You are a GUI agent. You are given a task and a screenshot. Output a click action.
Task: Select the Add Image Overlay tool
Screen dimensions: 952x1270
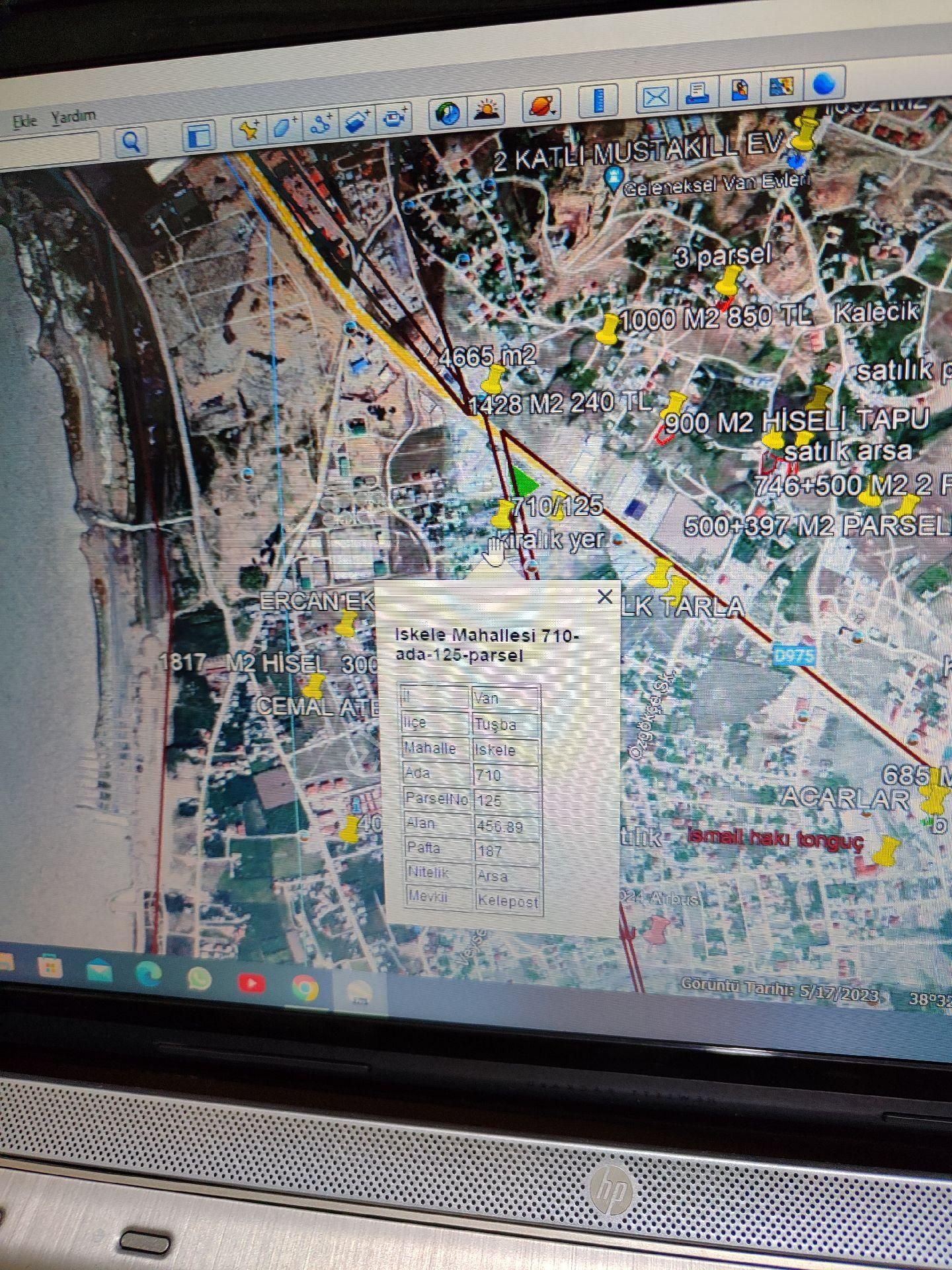(x=358, y=121)
